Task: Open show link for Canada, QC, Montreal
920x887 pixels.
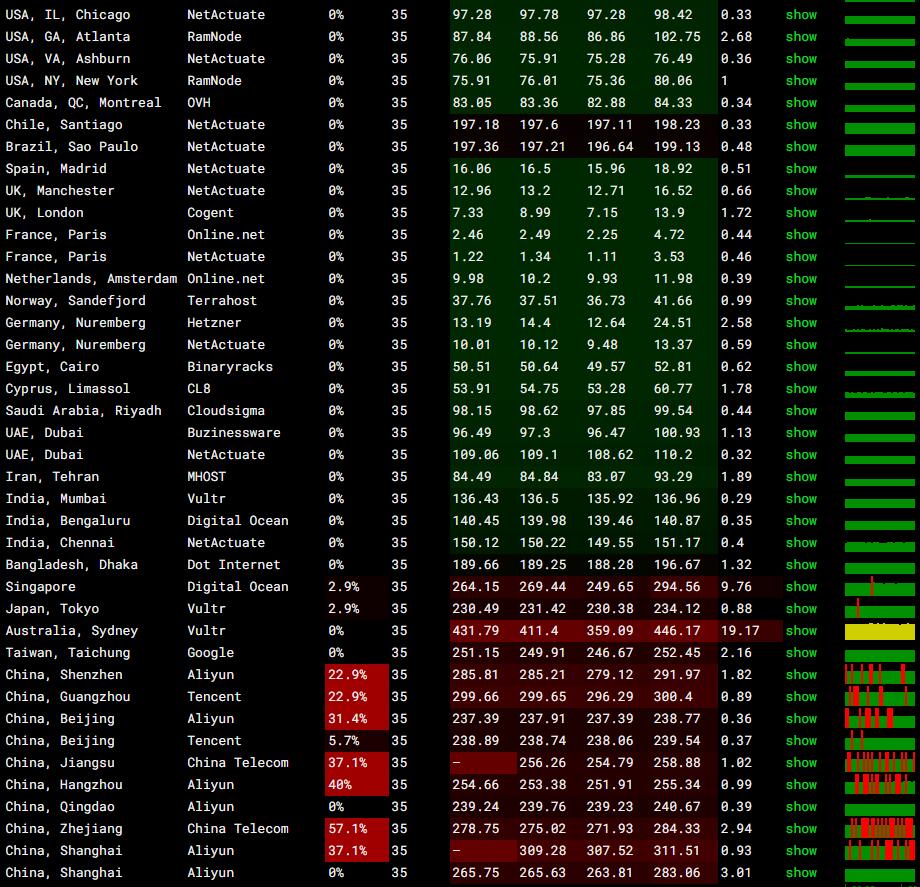Action: tap(801, 103)
